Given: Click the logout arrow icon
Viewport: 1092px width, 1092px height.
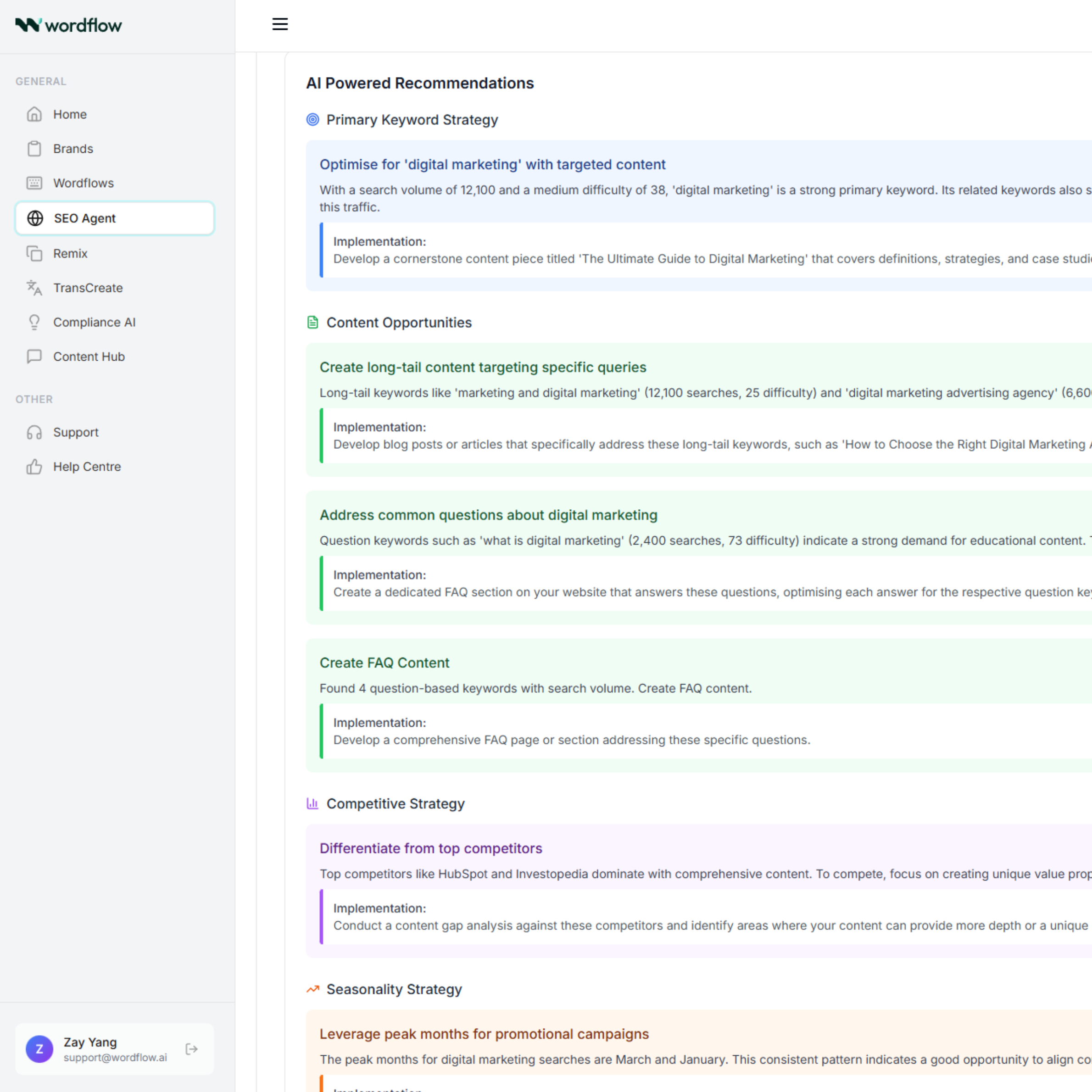Looking at the screenshot, I should coord(192,1049).
